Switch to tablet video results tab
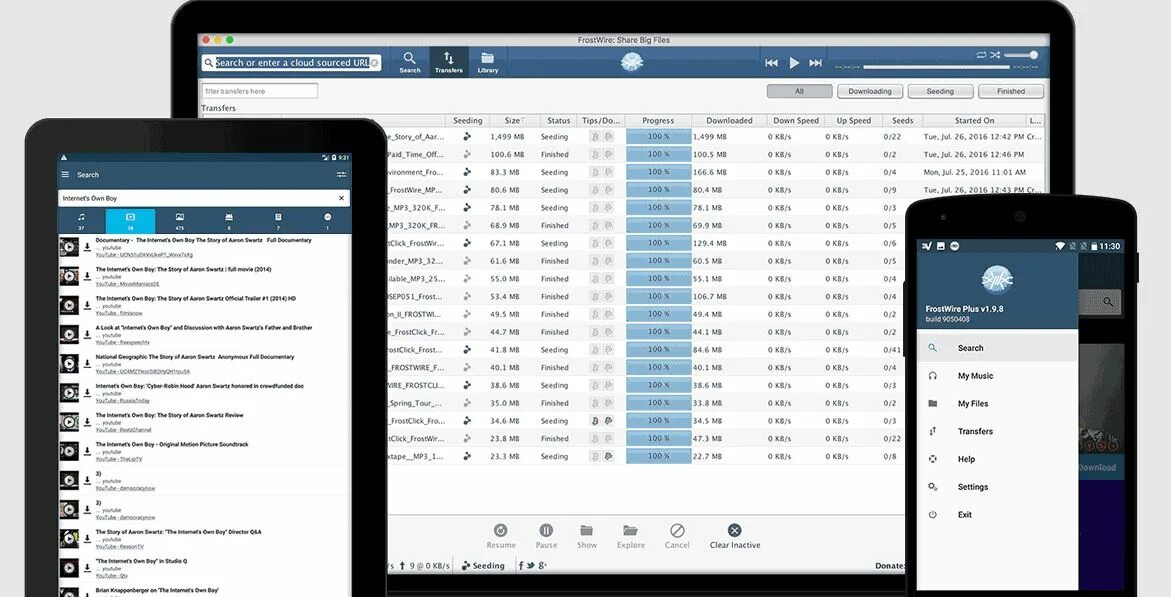 pos(130,221)
